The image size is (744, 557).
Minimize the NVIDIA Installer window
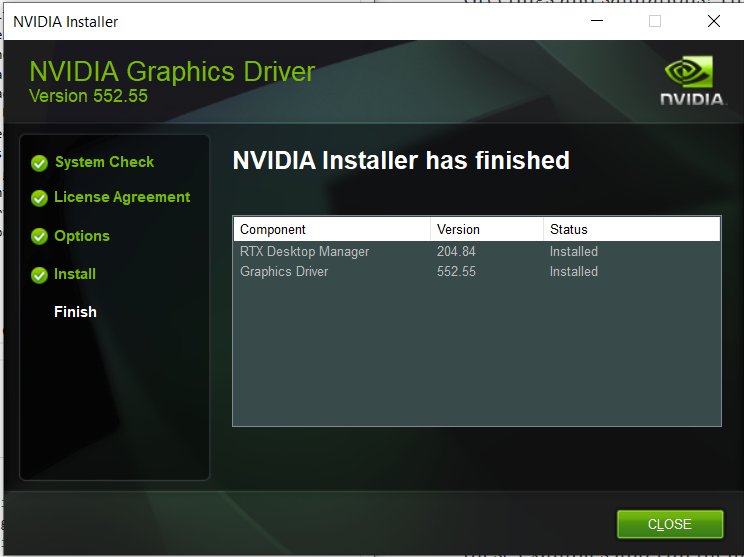pyautogui.click(x=597, y=21)
